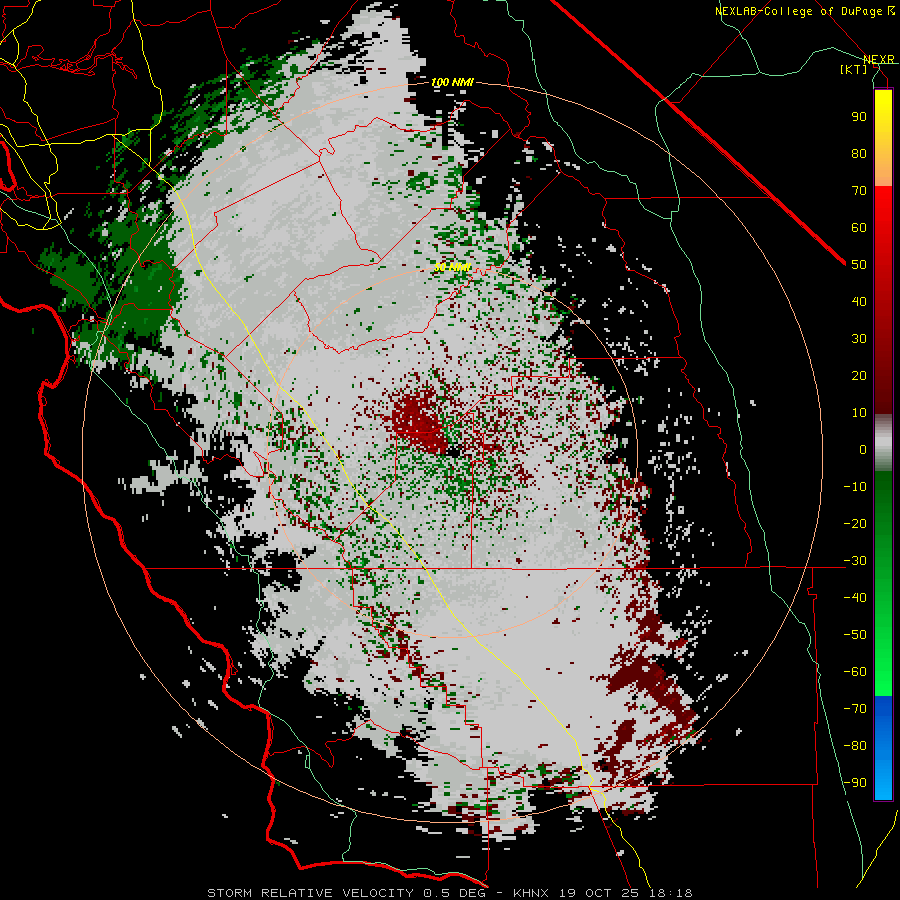Click the -20 value on velocity scale
Image resolution: width=900 pixels, height=900 pixels.
(x=855, y=524)
